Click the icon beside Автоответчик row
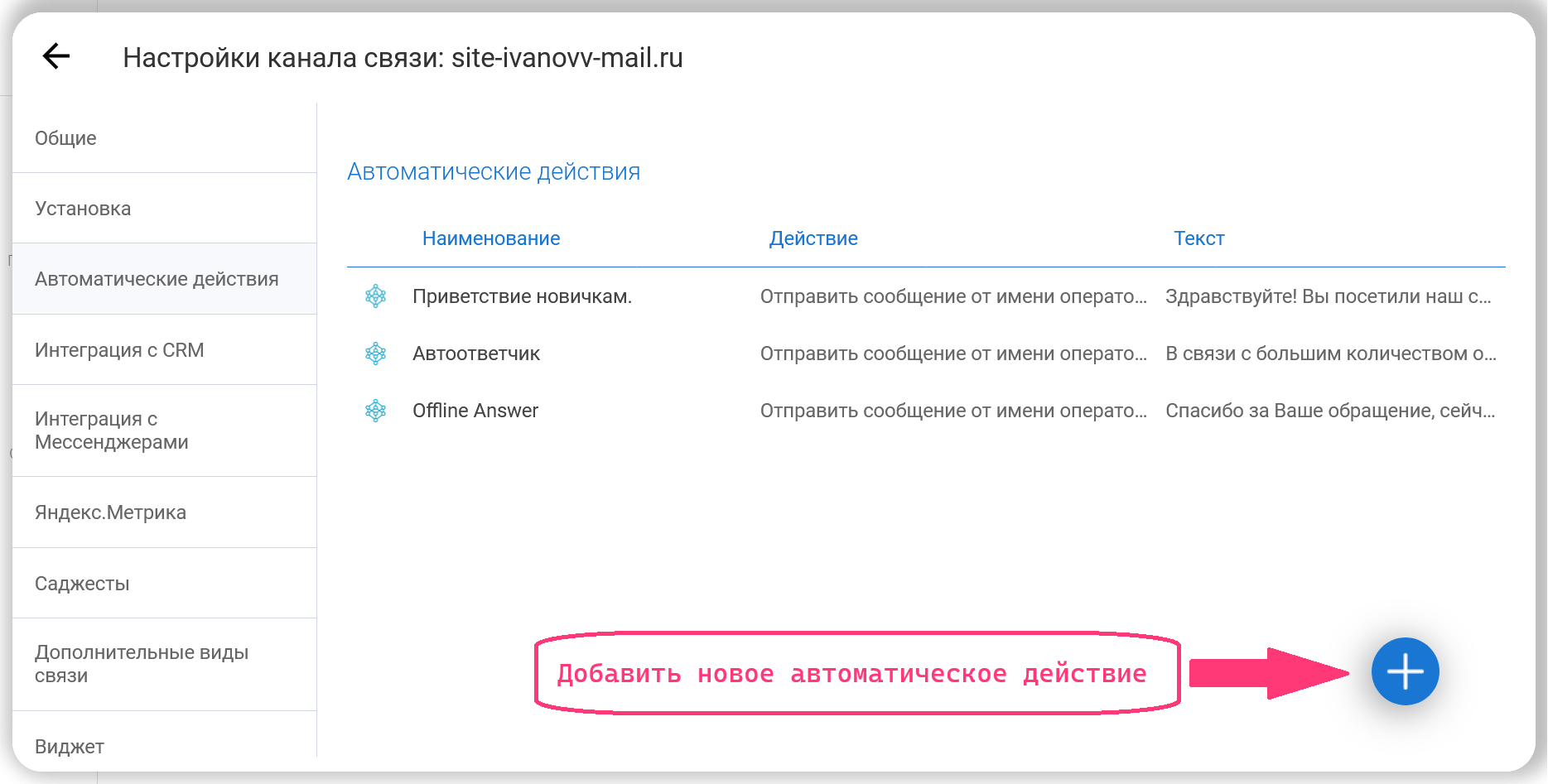 click(376, 354)
